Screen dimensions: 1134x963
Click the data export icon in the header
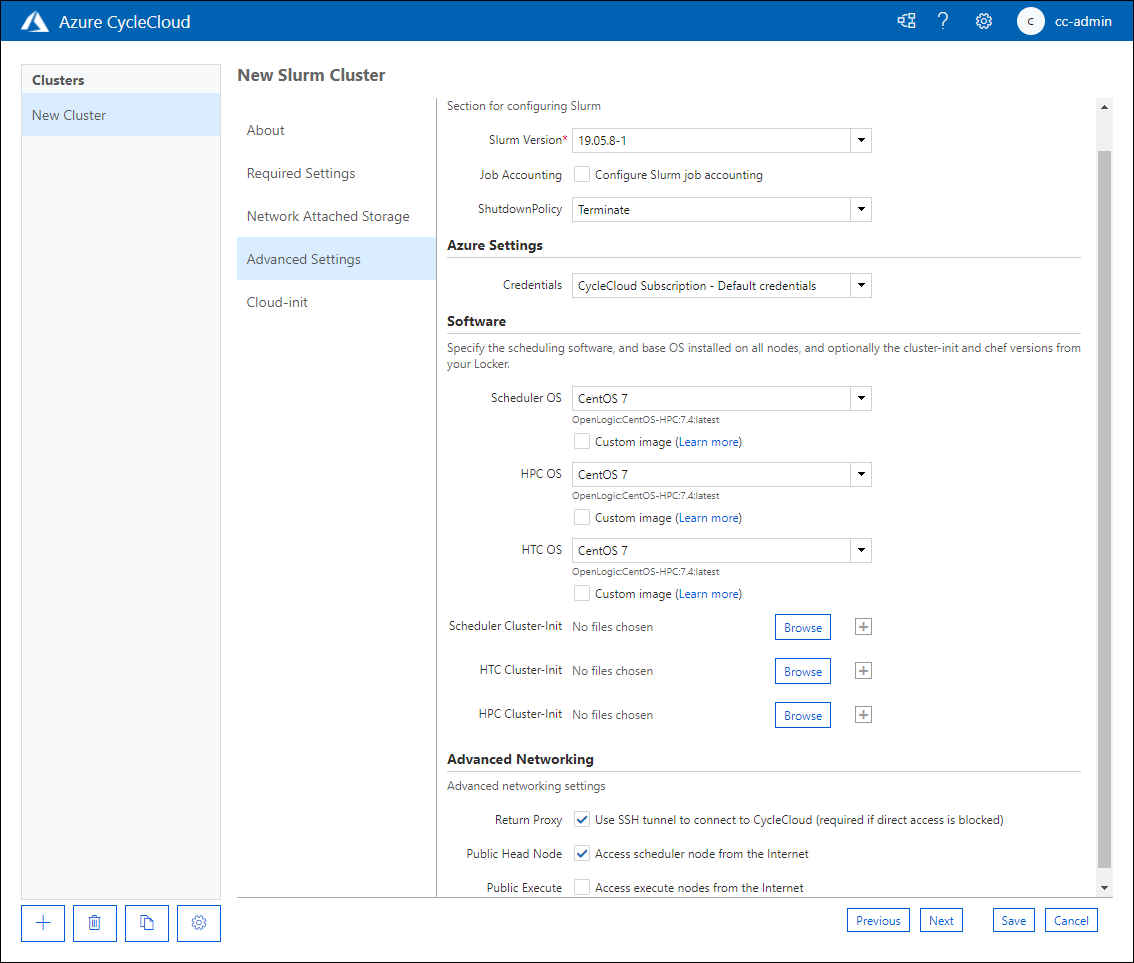(x=906, y=20)
